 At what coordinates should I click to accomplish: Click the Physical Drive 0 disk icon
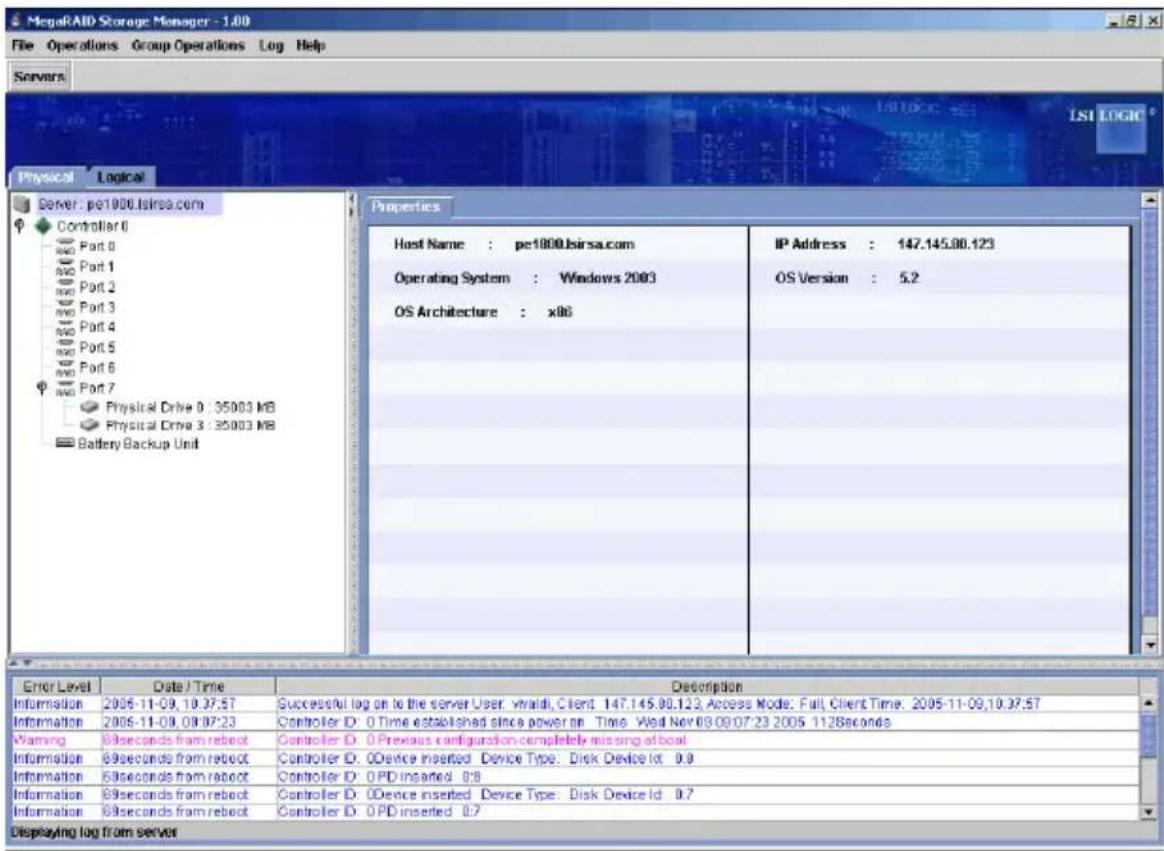click(x=91, y=408)
